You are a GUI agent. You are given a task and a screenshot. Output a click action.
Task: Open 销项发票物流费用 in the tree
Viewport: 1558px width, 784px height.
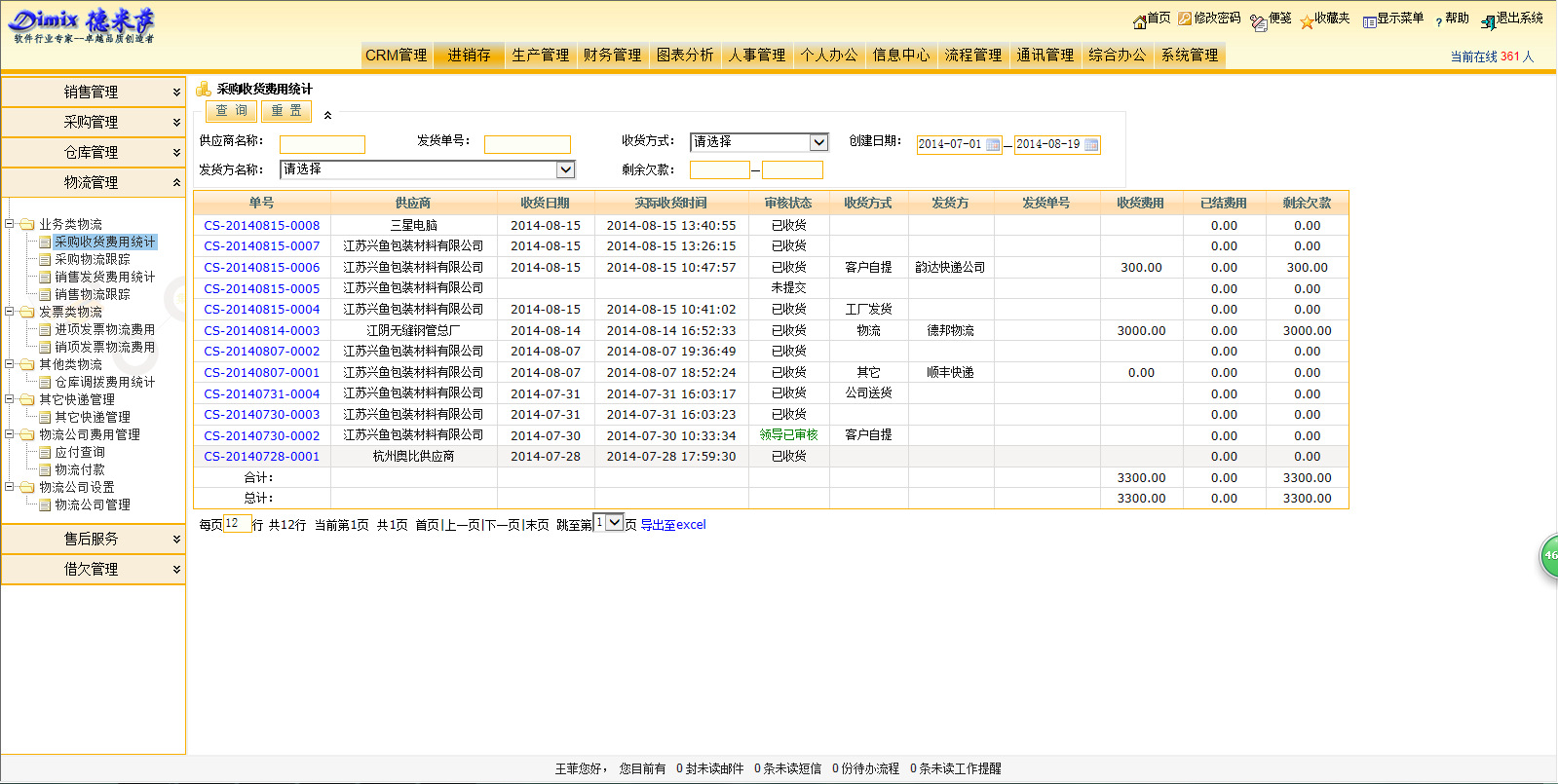104,347
